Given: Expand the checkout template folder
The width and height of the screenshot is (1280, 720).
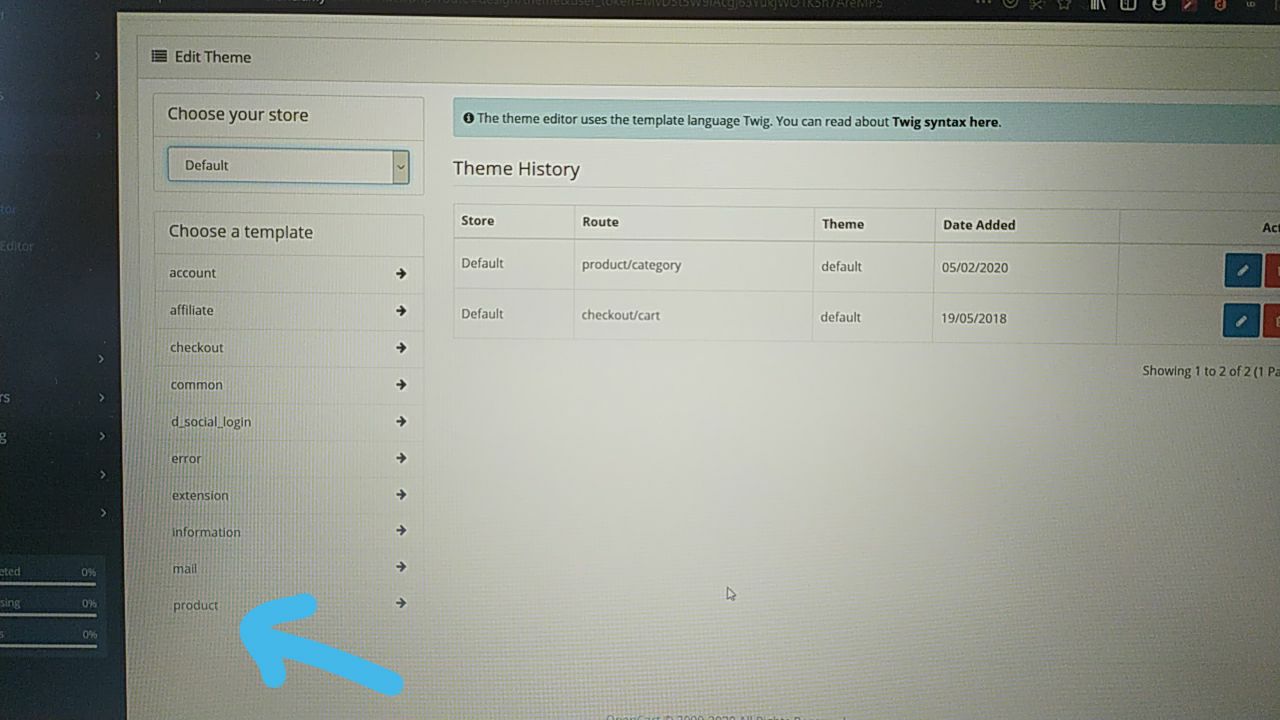Looking at the screenshot, I should [x=289, y=347].
